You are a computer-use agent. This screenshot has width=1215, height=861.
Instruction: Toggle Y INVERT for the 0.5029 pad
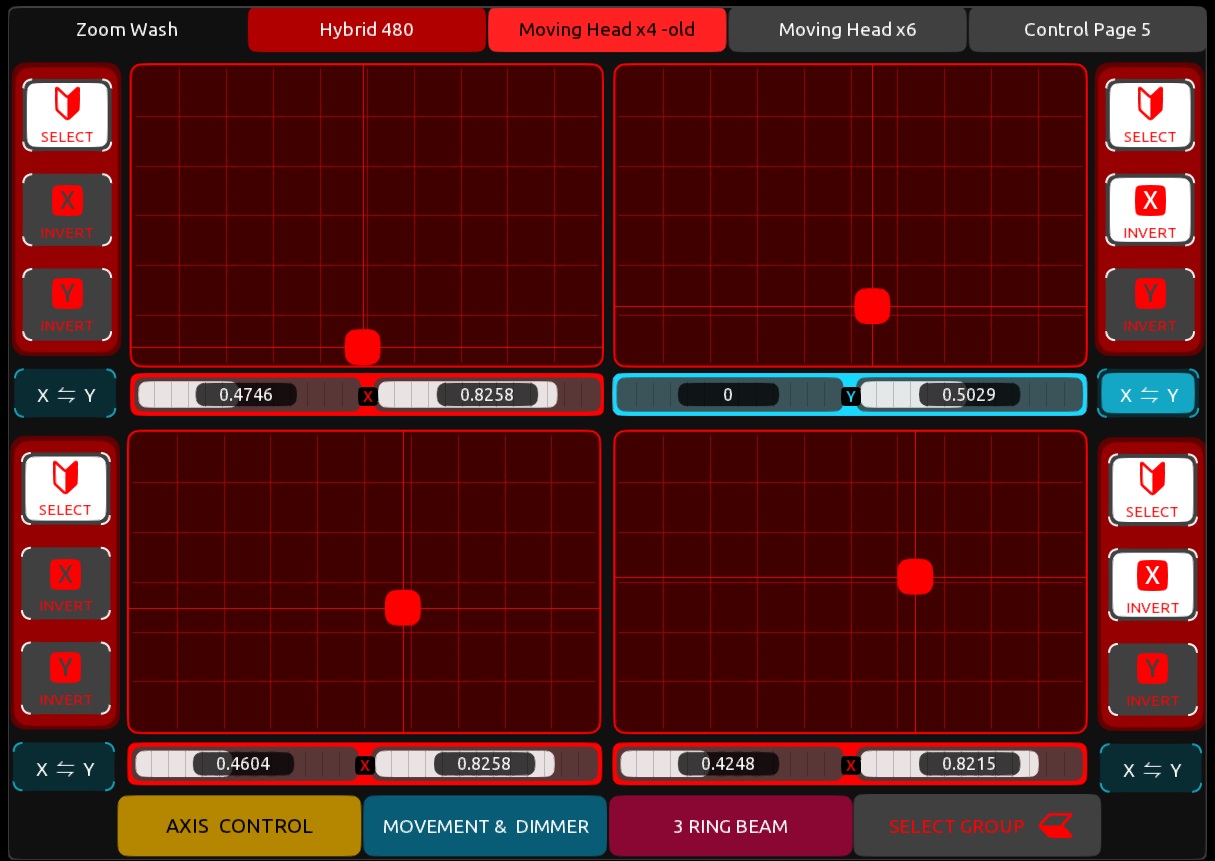point(1150,304)
